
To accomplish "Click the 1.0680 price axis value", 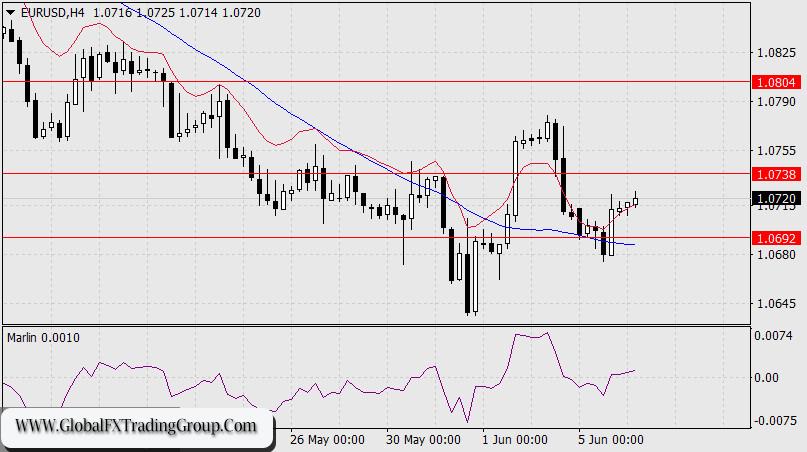I will pos(776,254).
